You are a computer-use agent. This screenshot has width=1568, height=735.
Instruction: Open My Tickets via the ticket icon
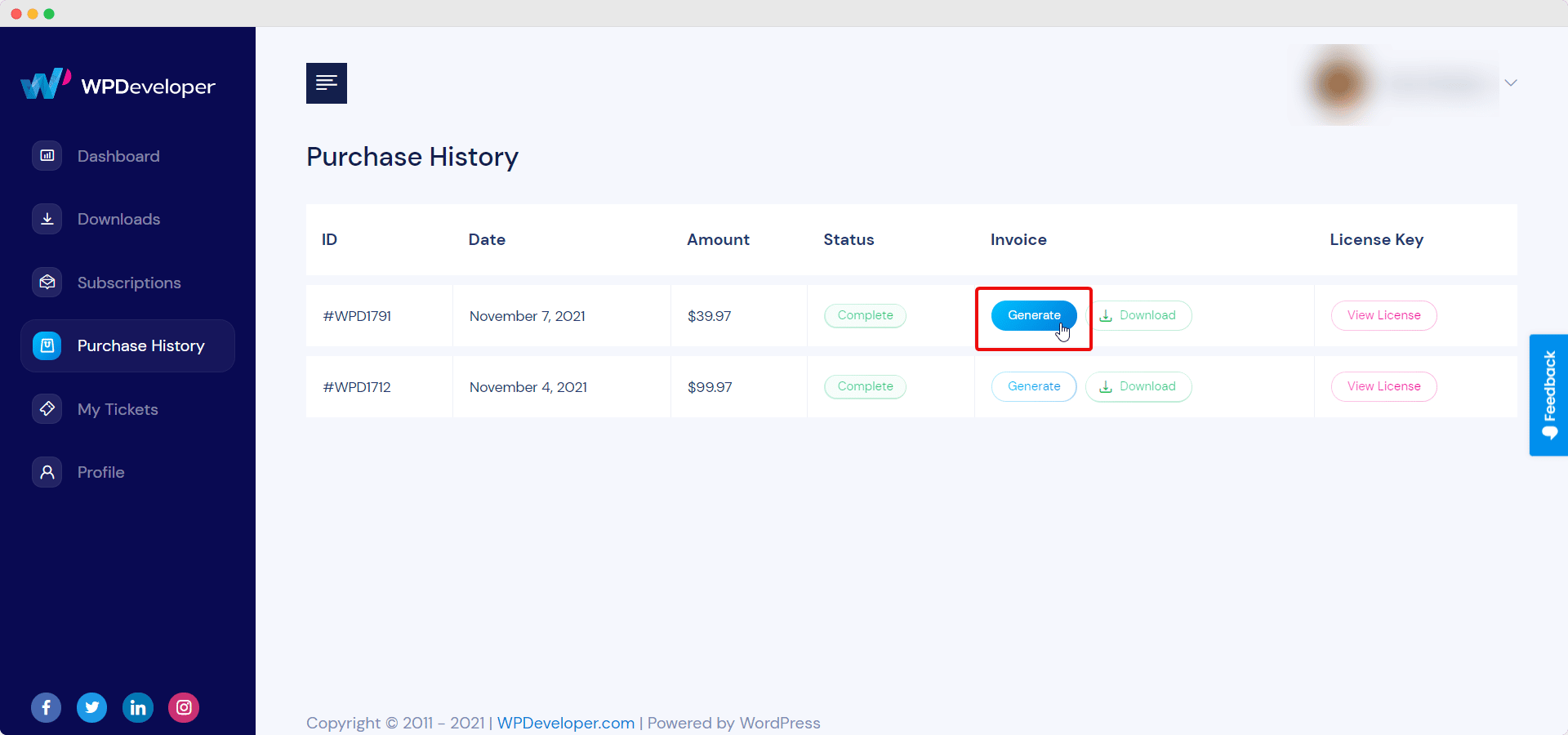click(x=47, y=408)
